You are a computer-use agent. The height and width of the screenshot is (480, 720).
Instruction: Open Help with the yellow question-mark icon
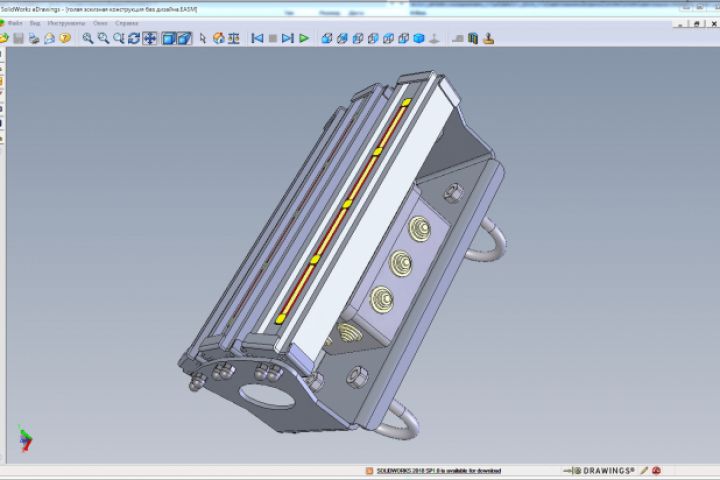tap(65, 38)
